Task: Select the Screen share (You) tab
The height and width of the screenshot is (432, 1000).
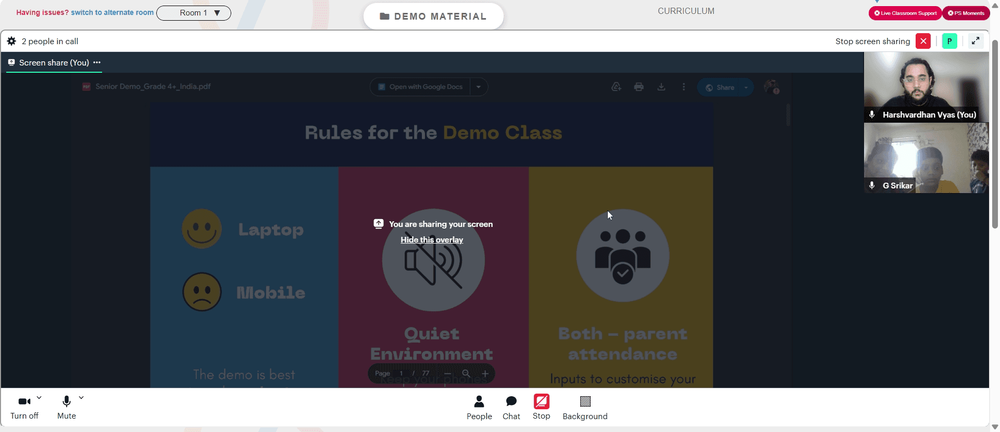Action: (x=54, y=63)
